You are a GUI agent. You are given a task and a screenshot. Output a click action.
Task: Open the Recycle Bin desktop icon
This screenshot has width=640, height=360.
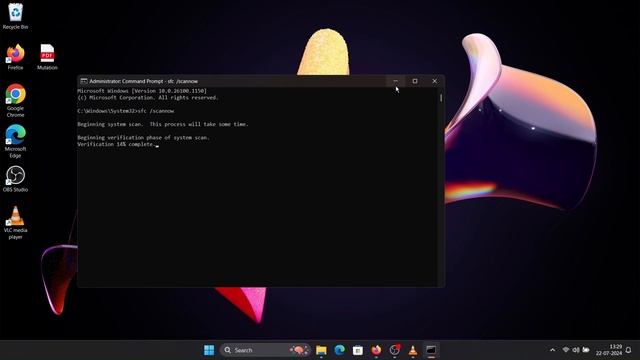click(15, 16)
